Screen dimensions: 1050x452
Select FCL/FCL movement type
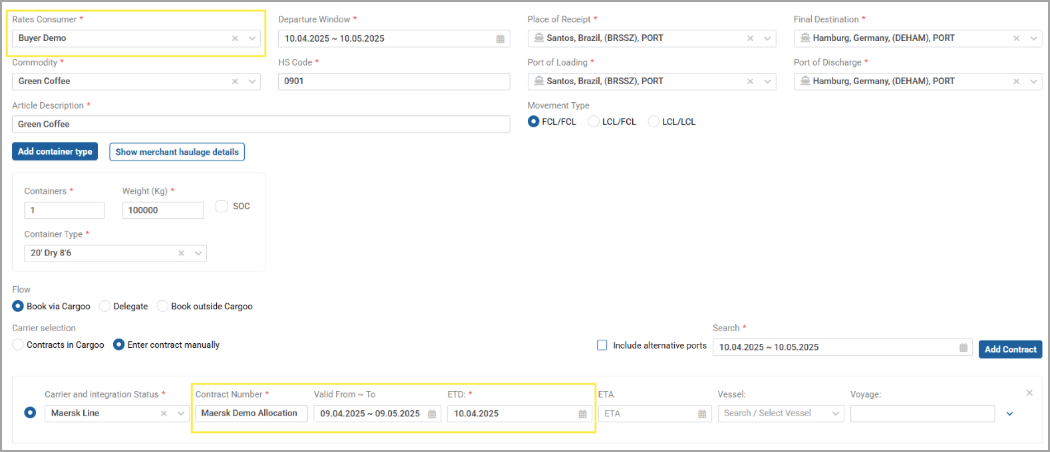pos(534,122)
